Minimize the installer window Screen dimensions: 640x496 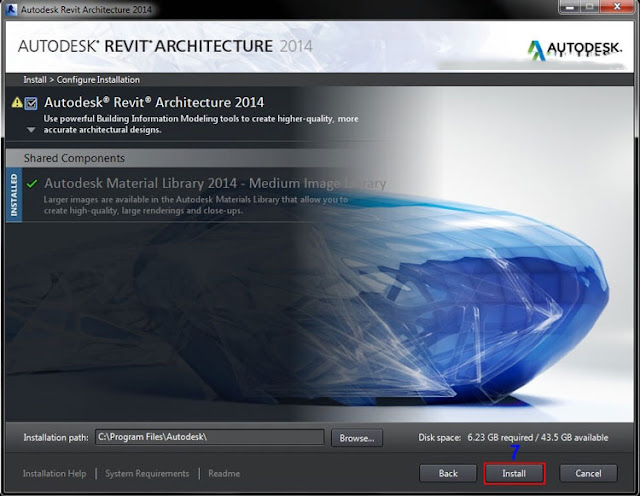click(x=570, y=7)
